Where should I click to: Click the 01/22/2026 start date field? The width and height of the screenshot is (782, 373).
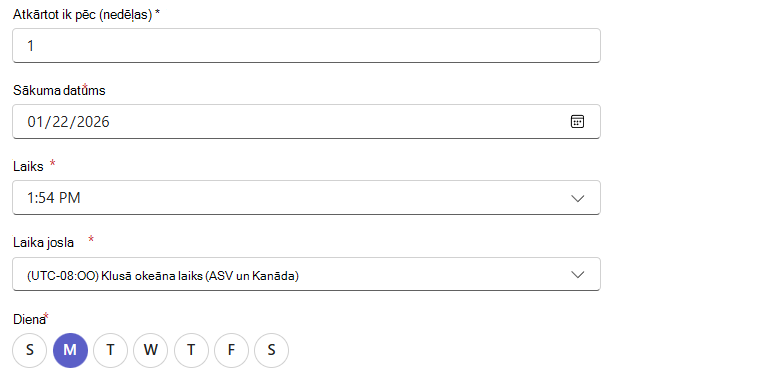(x=306, y=122)
